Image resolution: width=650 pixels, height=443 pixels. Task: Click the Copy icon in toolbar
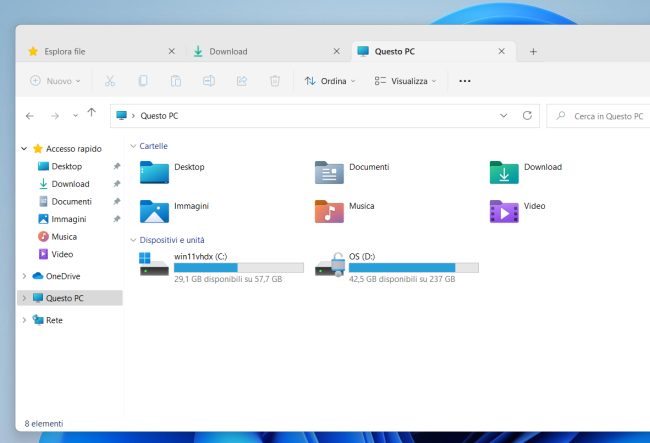[143, 81]
